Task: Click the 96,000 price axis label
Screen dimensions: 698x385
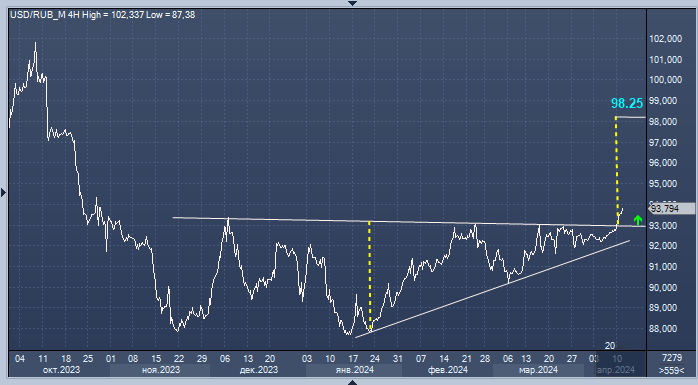Action: [663, 163]
